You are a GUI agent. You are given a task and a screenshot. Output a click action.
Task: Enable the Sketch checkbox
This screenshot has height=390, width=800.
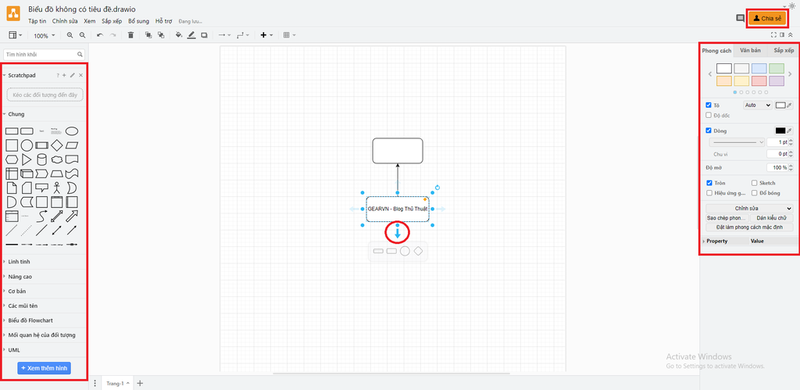click(754, 183)
